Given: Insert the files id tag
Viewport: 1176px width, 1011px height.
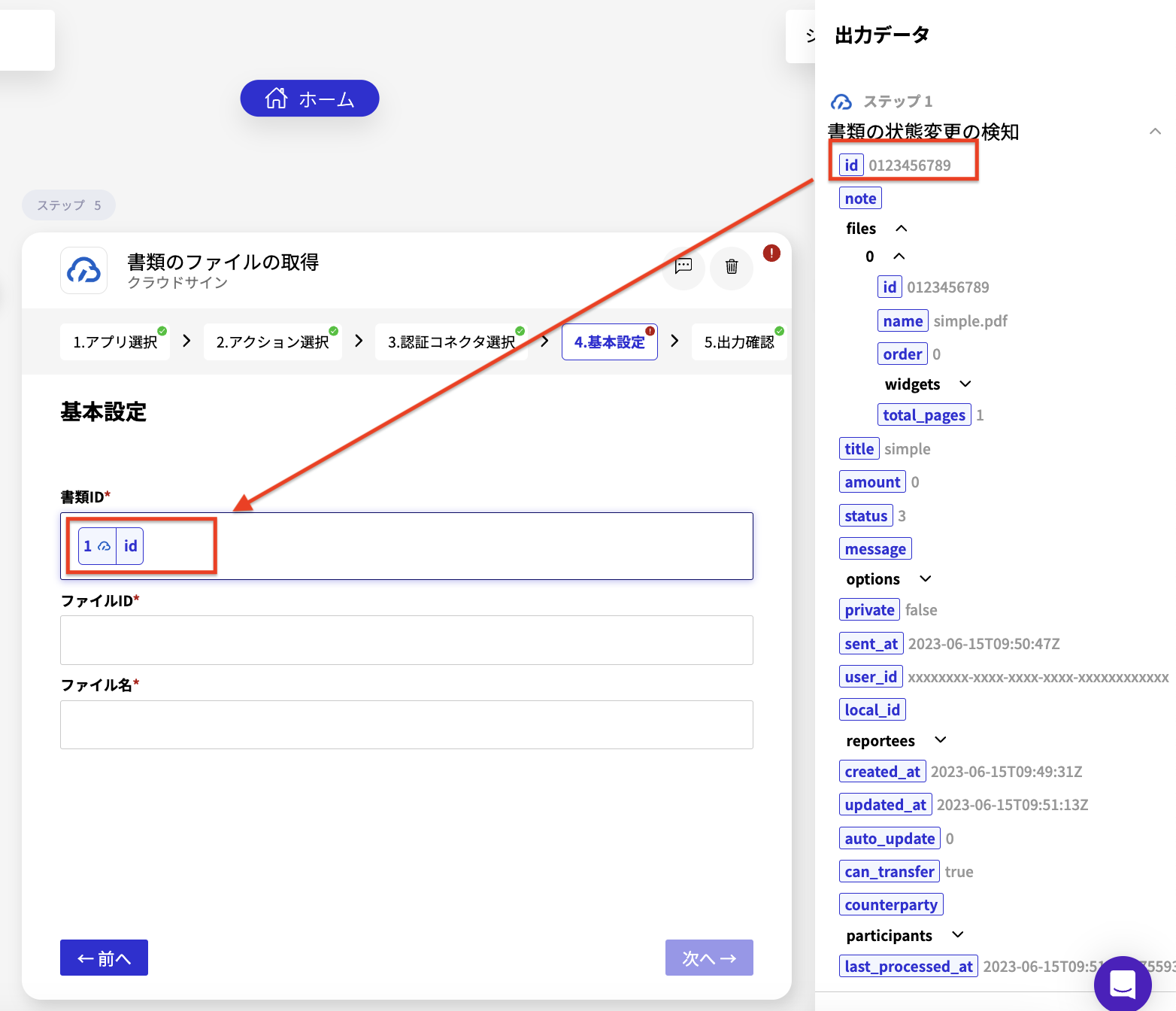Looking at the screenshot, I should tap(890, 287).
